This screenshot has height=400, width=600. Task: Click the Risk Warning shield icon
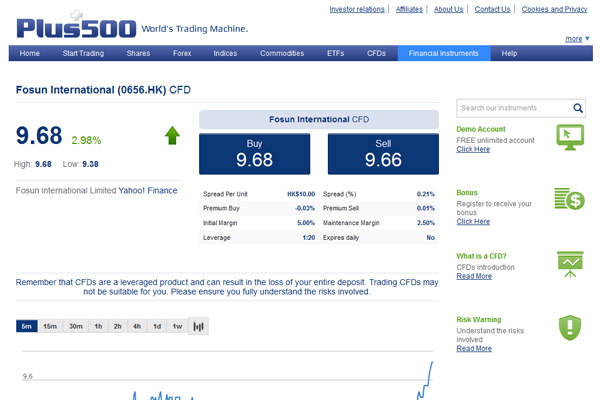[570, 328]
